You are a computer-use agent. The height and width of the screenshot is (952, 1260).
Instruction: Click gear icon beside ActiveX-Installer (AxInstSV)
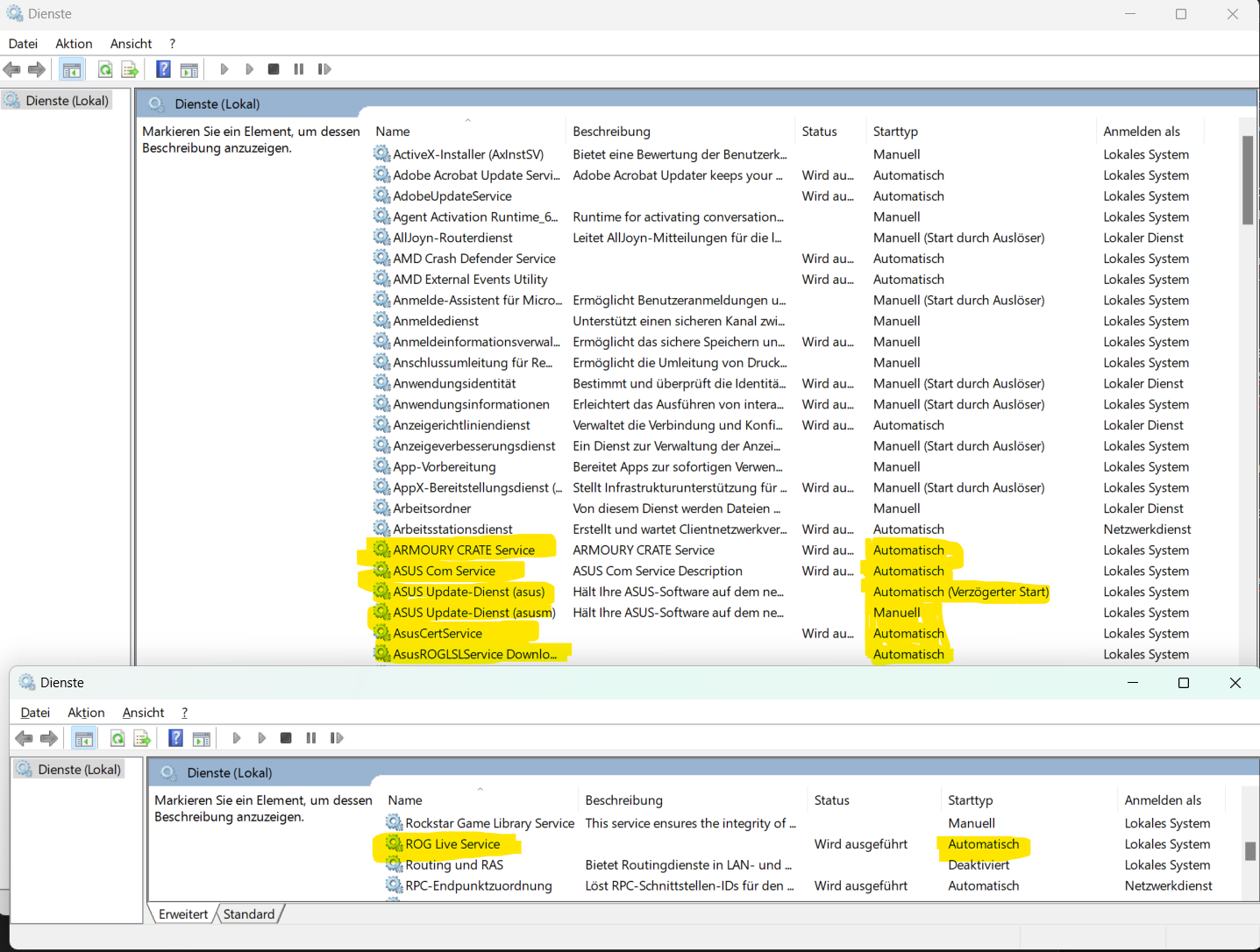point(381,153)
